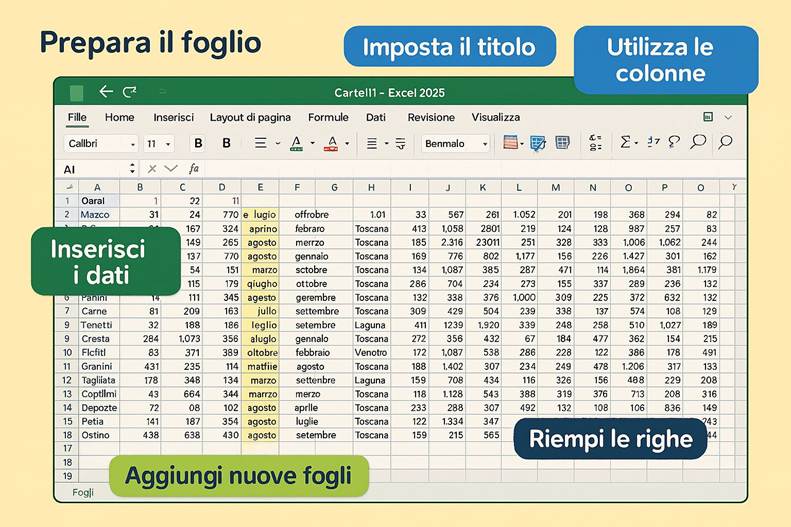Open the arrow beside the Sigma icon
The height and width of the screenshot is (527, 791).
pyautogui.click(x=636, y=143)
